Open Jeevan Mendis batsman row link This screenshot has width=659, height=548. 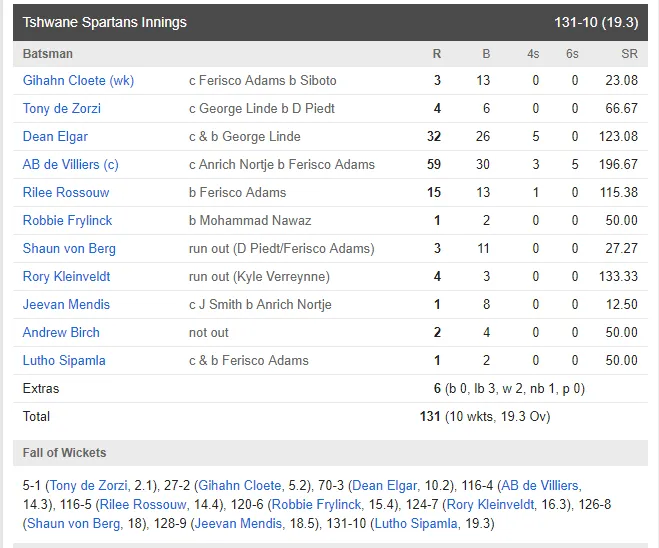coord(66,305)
